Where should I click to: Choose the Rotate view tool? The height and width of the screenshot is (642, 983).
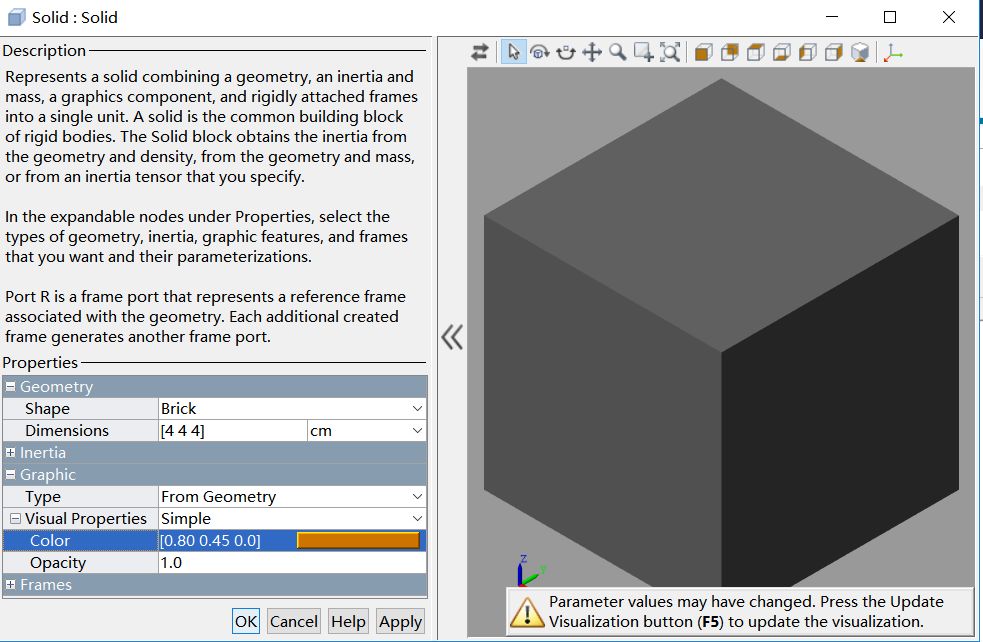pyautogui.click(x=539, y=52)
